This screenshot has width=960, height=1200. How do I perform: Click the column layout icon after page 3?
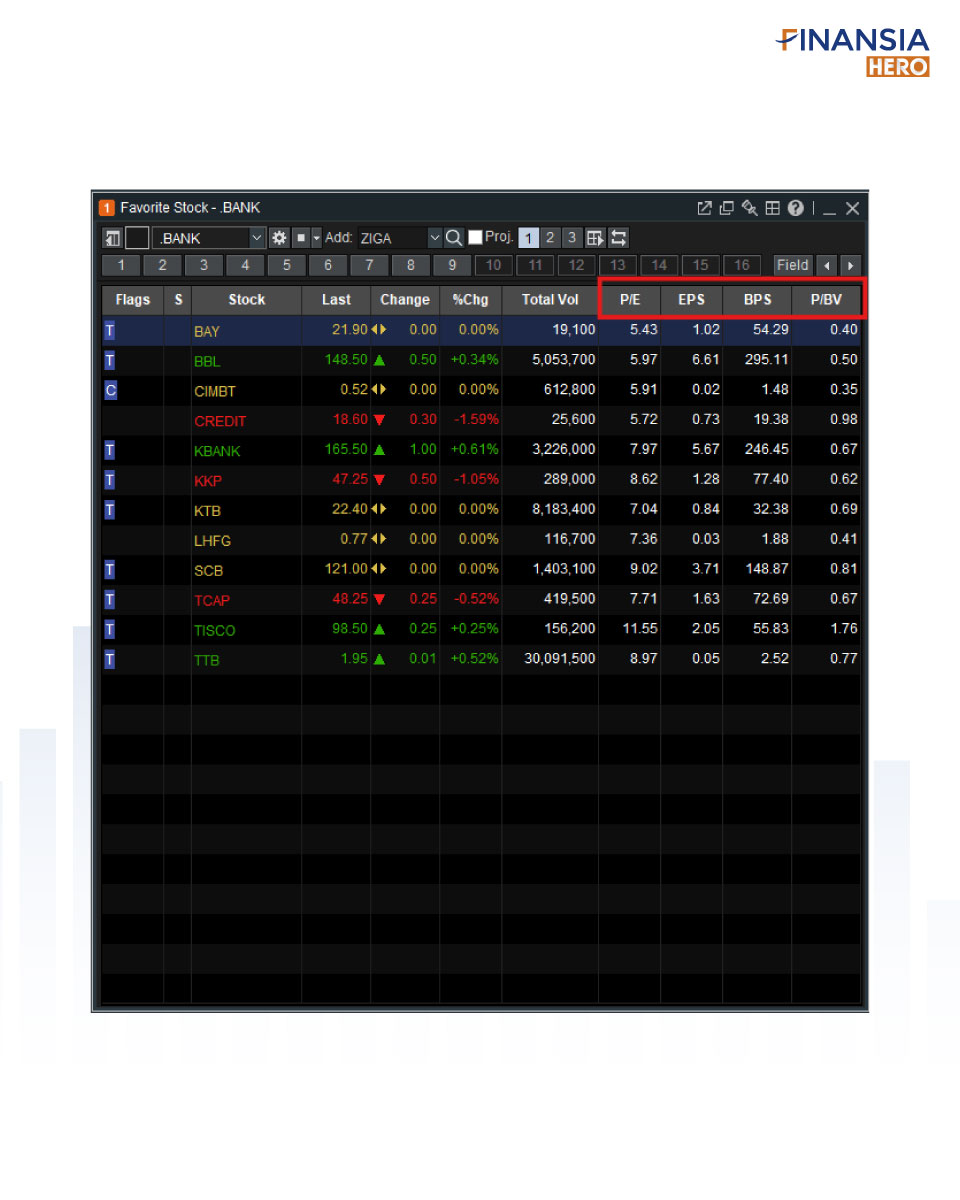tap(595, 238)
